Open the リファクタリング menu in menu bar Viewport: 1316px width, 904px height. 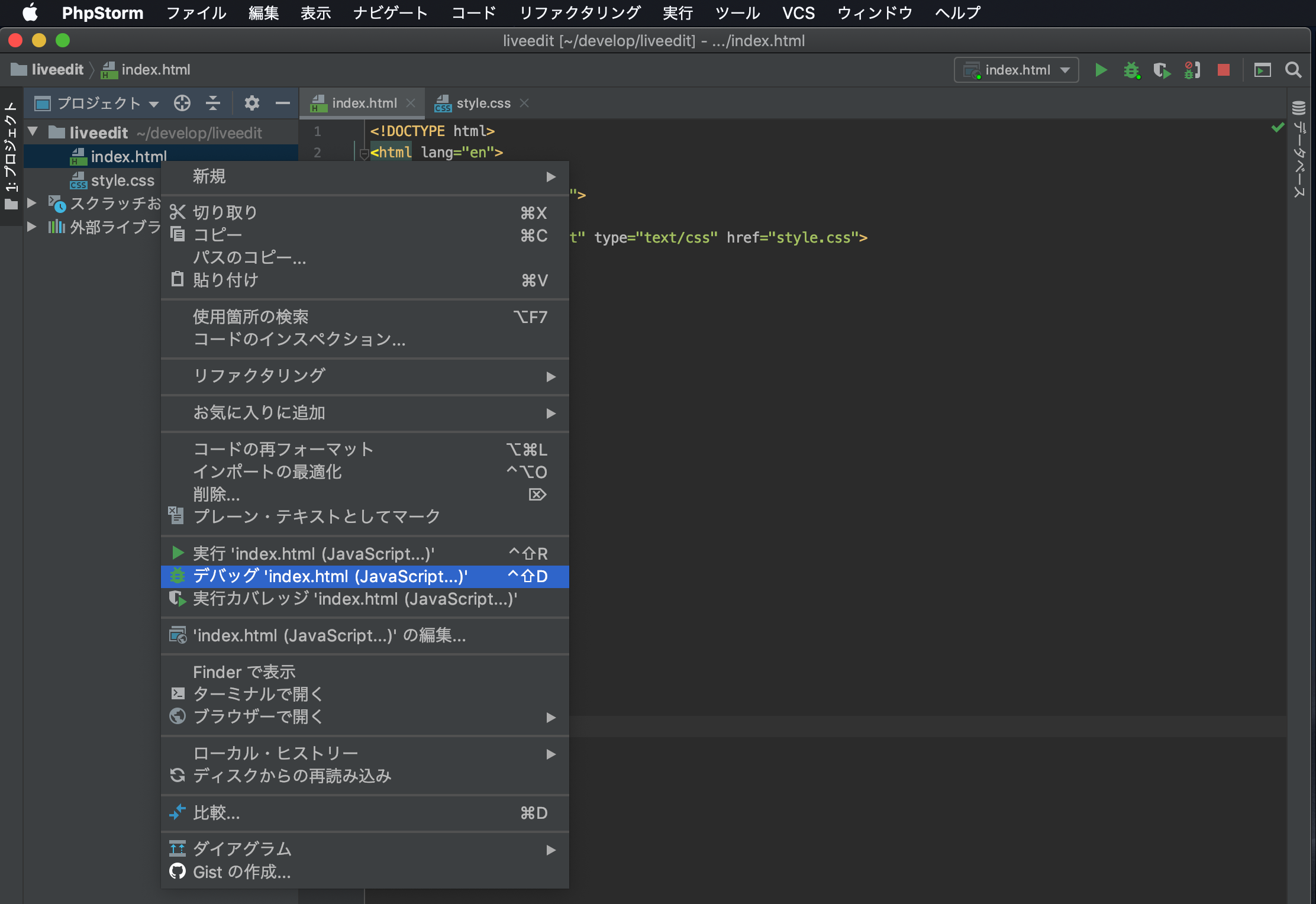(579, 12)
